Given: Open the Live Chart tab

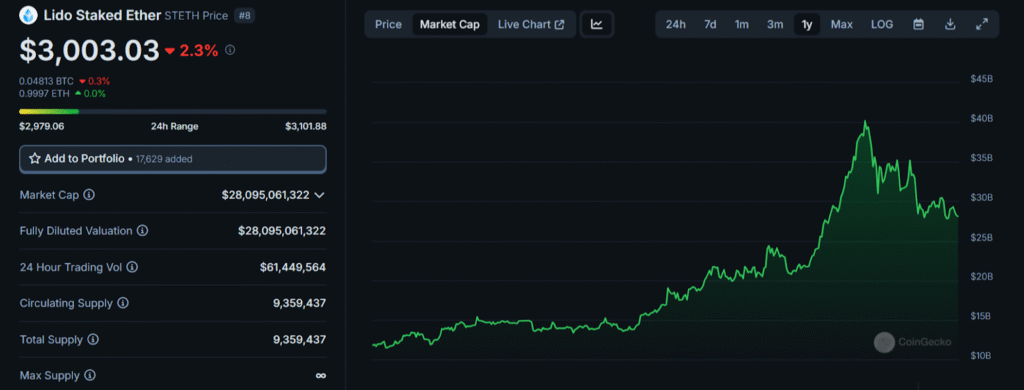Looking at the screenshot, I should click(531, 24).
